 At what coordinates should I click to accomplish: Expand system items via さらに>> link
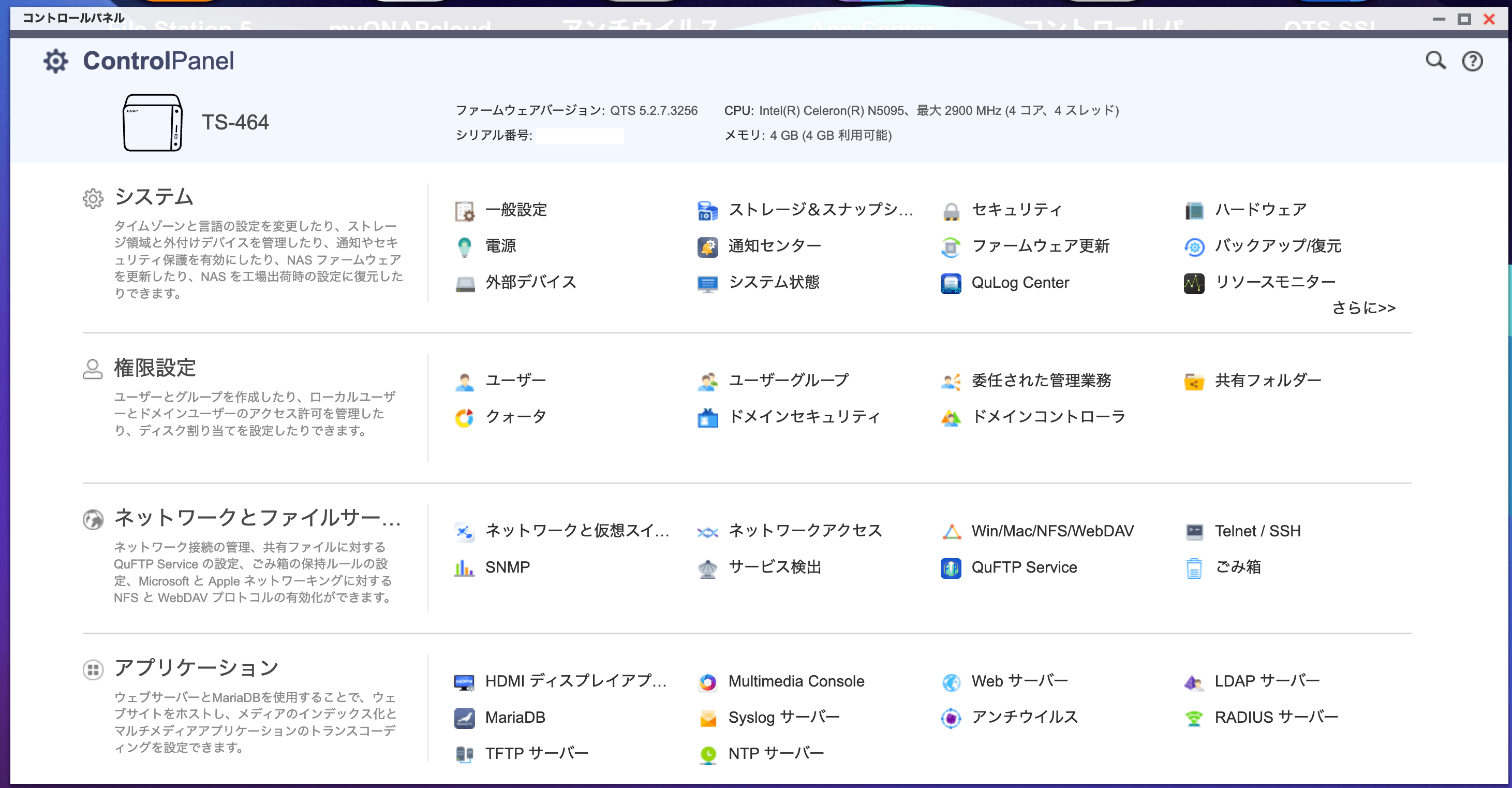click(1363, 308)
